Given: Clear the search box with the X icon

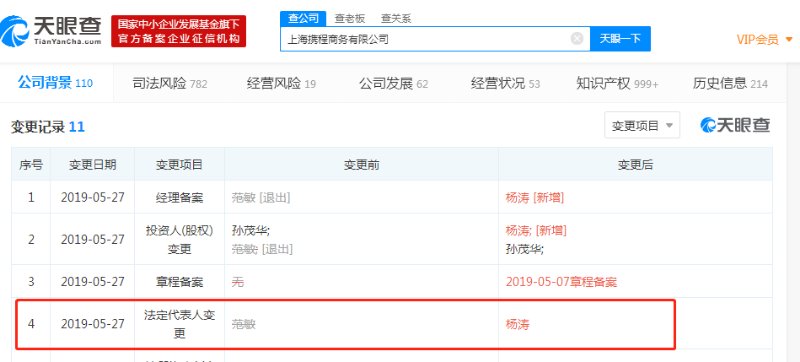Looking at the screenshot, I should (x=577, y=39).
